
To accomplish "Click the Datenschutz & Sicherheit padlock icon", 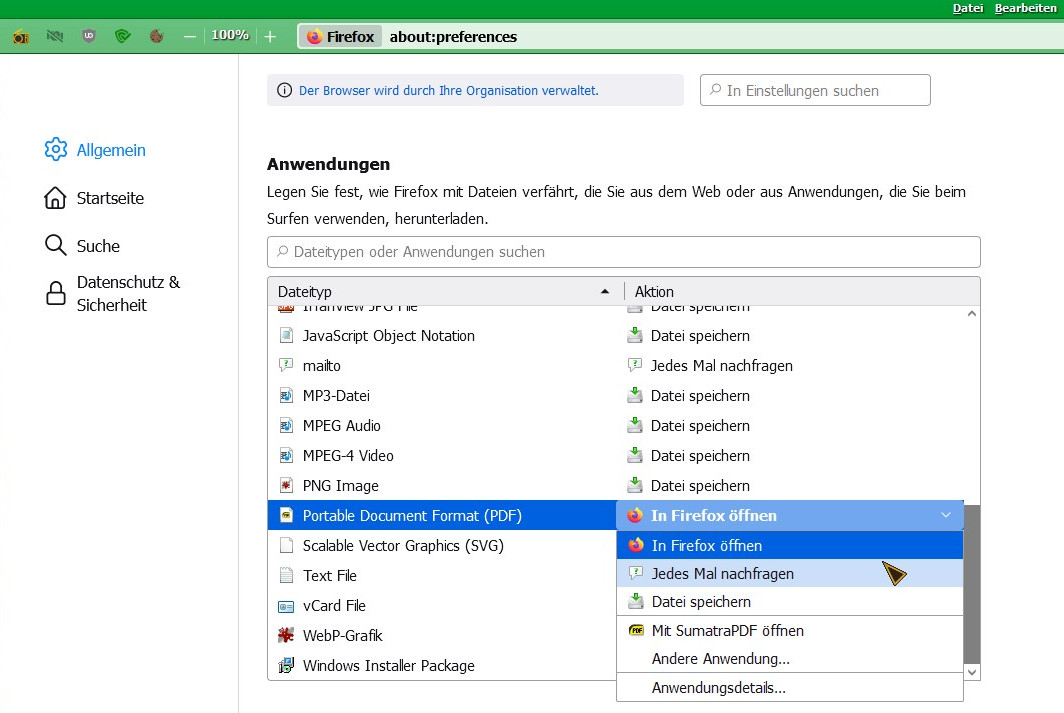I will [55, 293].
